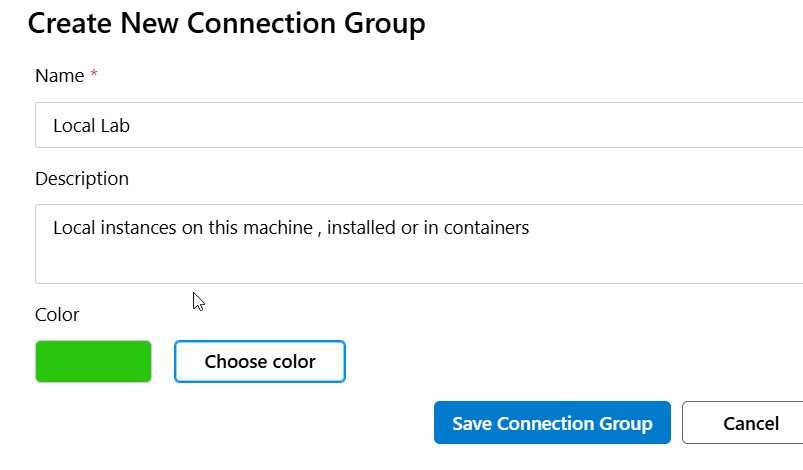Click the green color swatch
This screenshot has height=470, width=803.
tap(93, 362)
